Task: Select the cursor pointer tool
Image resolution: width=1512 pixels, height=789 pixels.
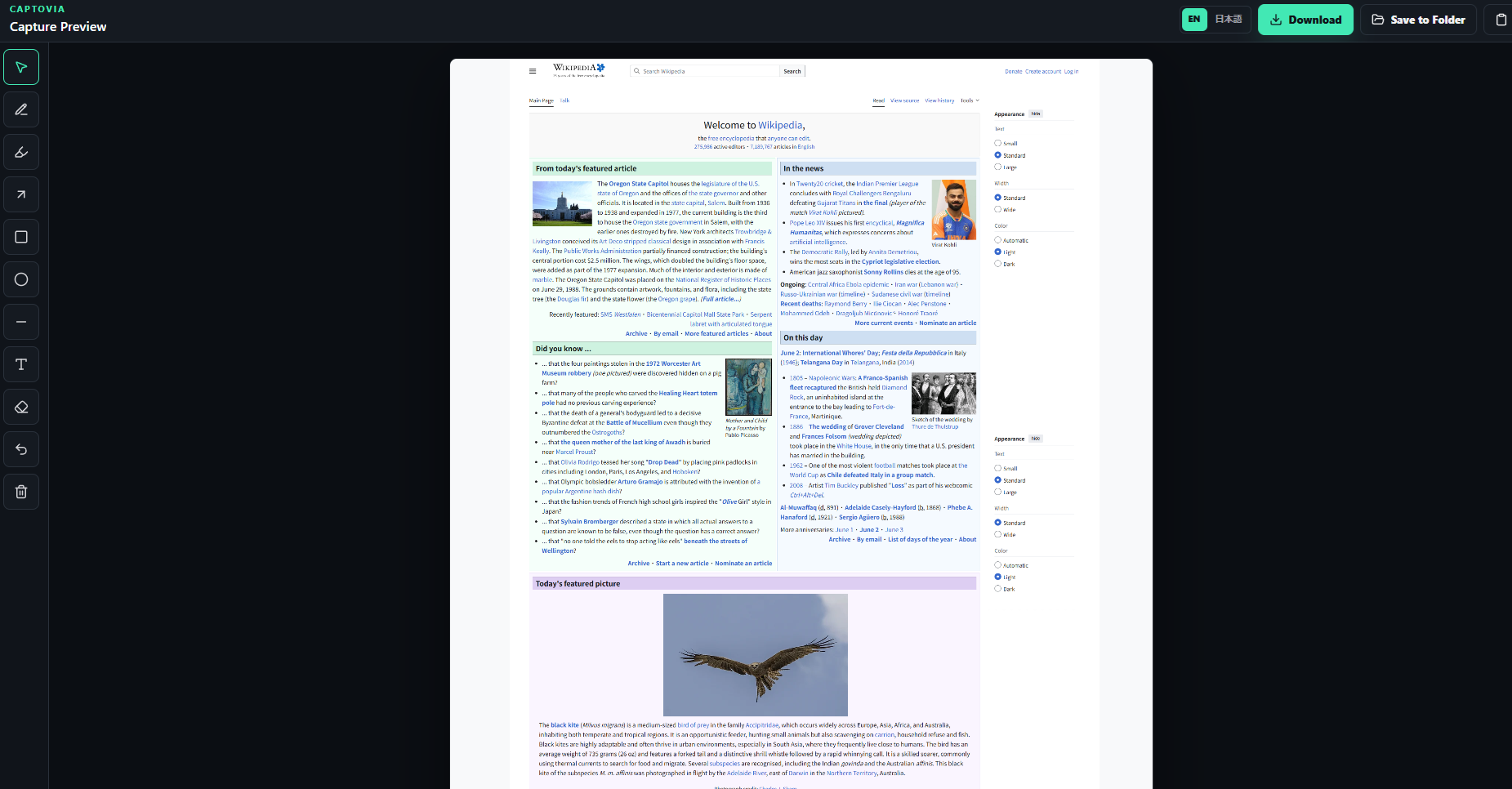Action: tap(21, 67)
